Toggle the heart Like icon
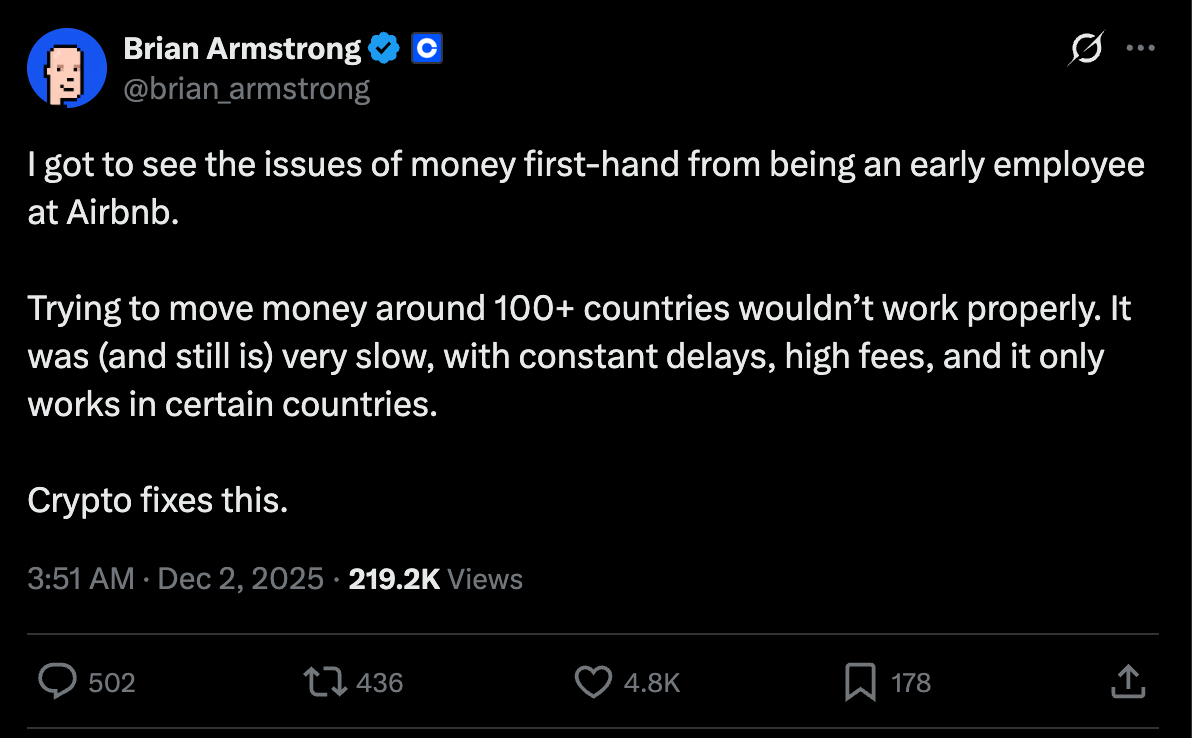The width and height of the screenshot is (1192, 738). 593,682
